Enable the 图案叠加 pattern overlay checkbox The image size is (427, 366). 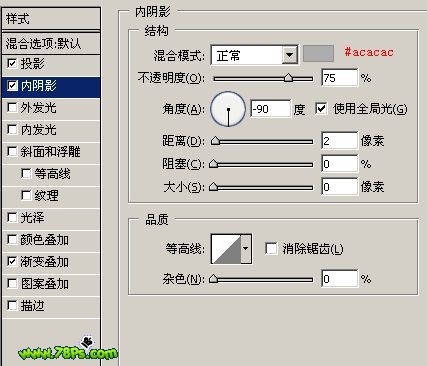[x=12, y=283]
